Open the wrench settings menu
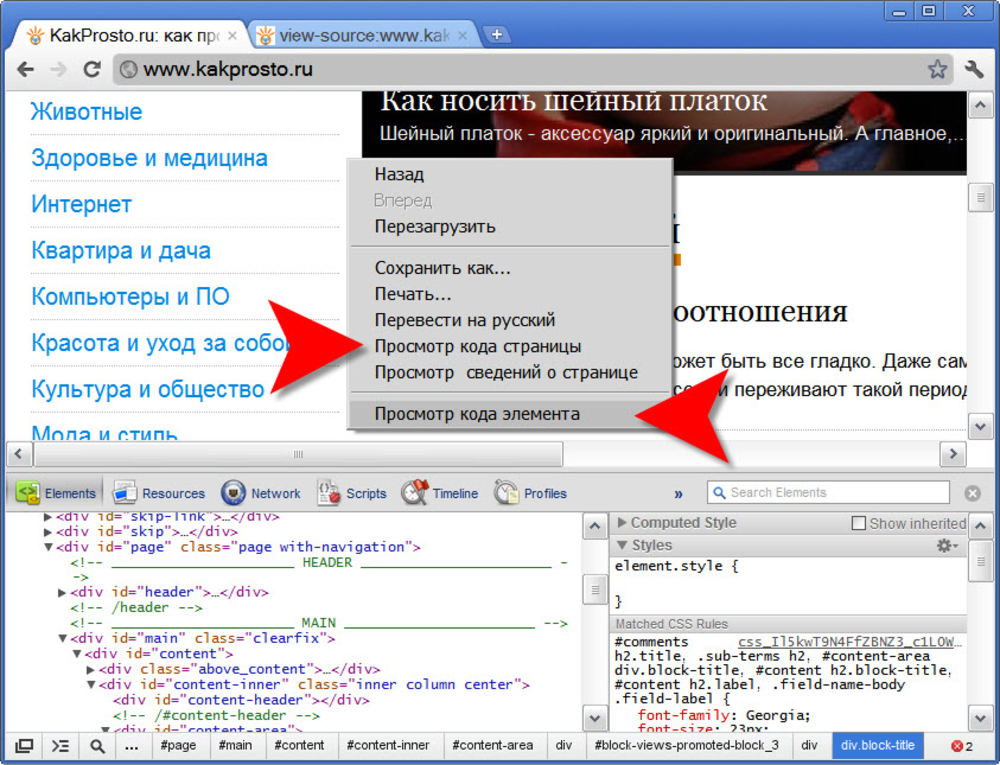 coord(974,69)
